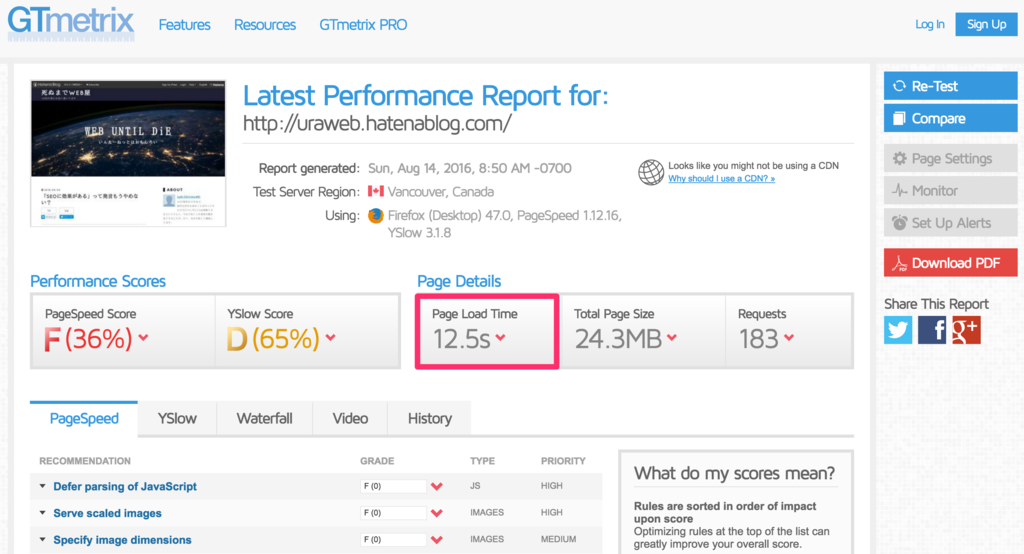Click grade bar F (0) for Defer parsing
The height and width of the screenshot is (554, 1024).
click(x=393, y=486)
